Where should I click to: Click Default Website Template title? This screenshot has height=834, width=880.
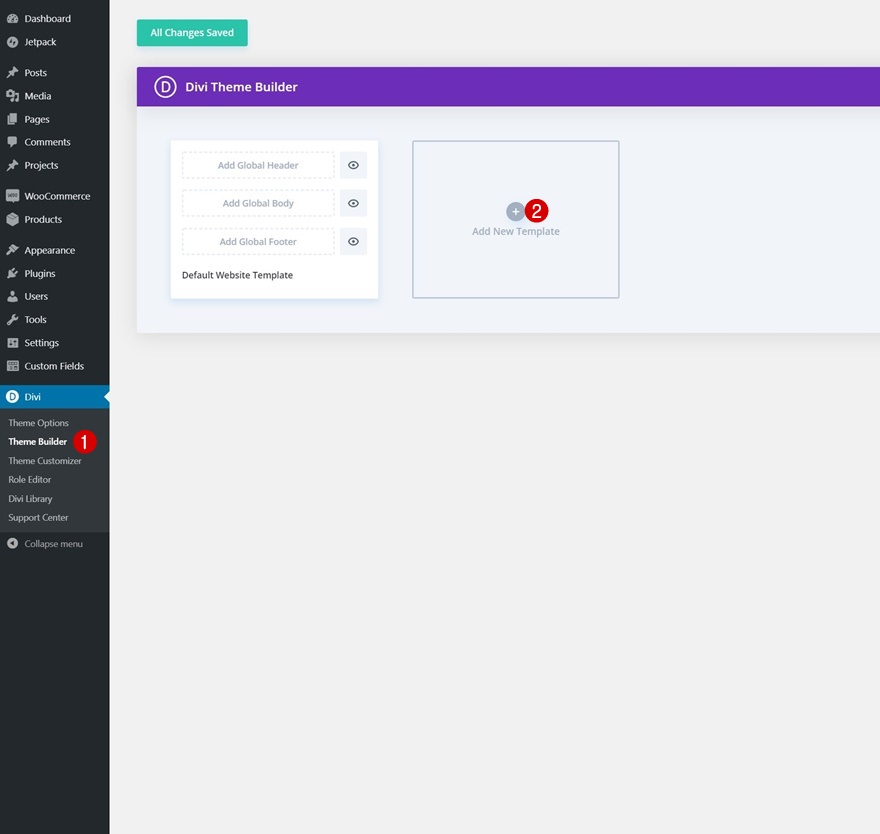click(237, 275)
